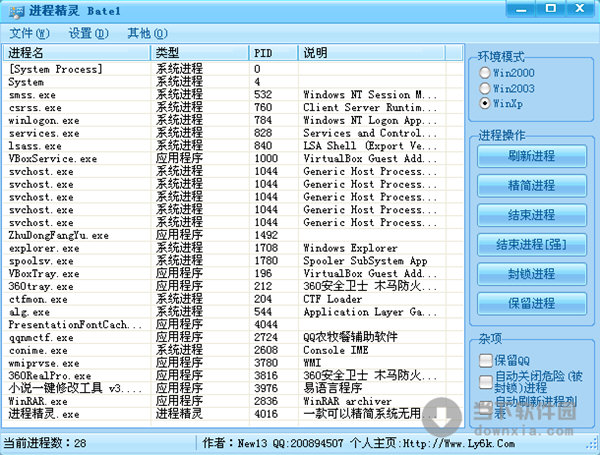The image size is (600, 455).
Task: Open the 设置 menu
Action: click(88, 33)
